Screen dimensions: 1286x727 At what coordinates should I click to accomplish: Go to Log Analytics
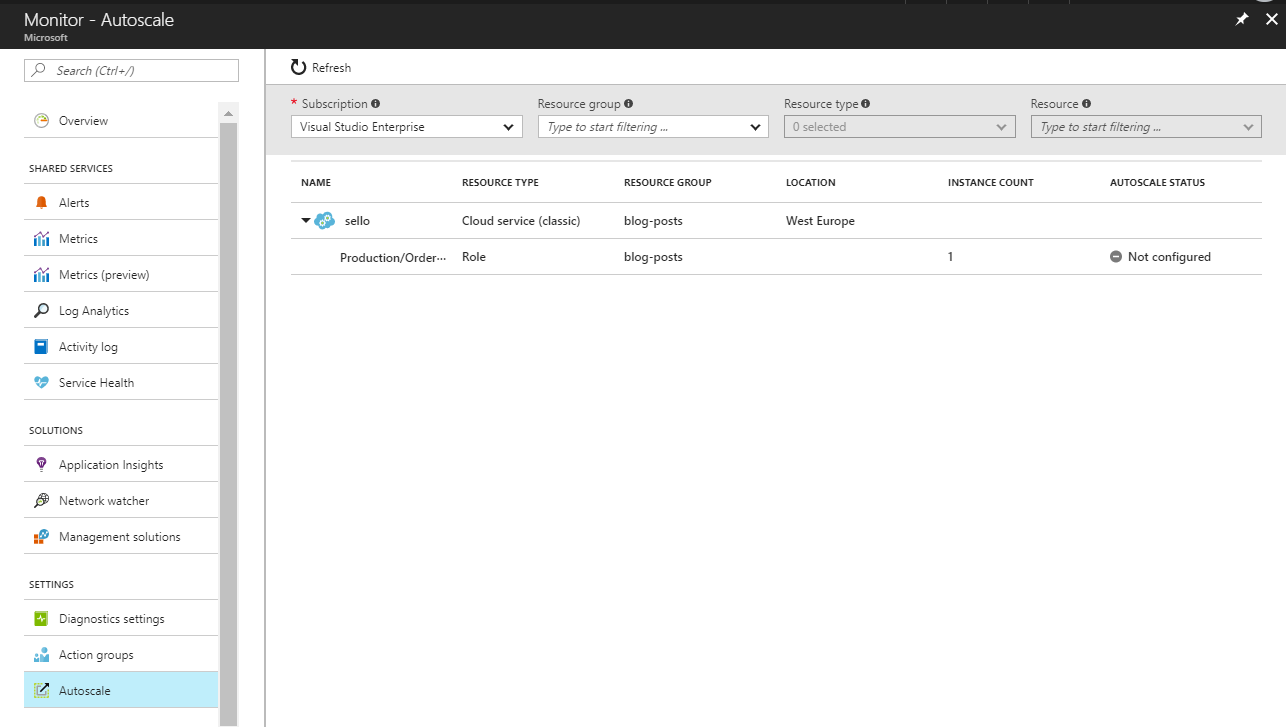(x=120, y=311)
